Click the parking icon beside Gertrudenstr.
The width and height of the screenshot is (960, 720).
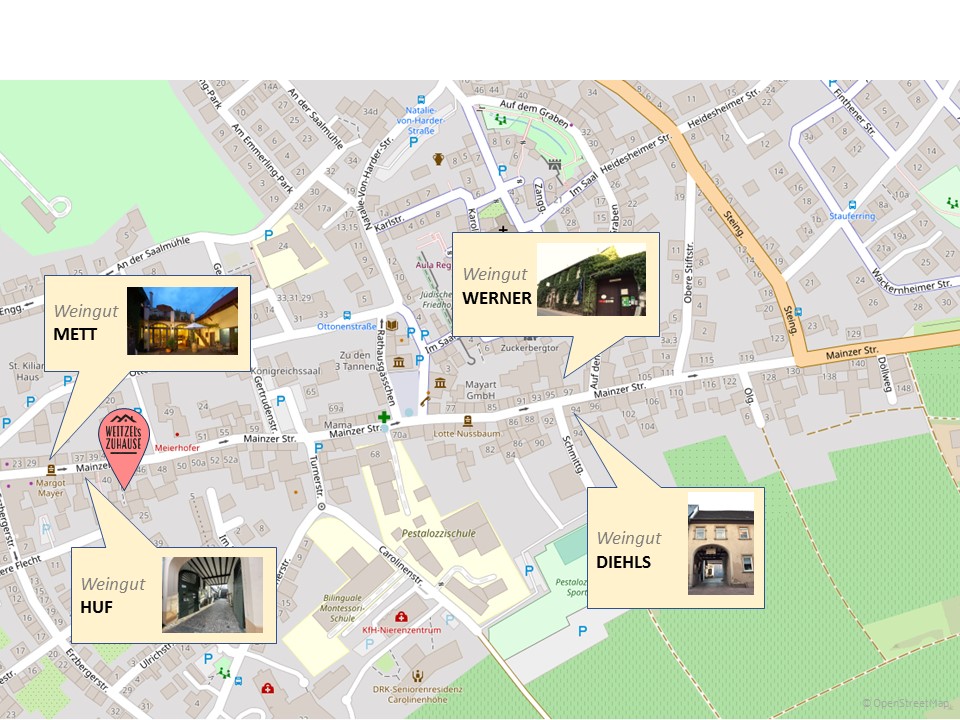pos(280,401)
